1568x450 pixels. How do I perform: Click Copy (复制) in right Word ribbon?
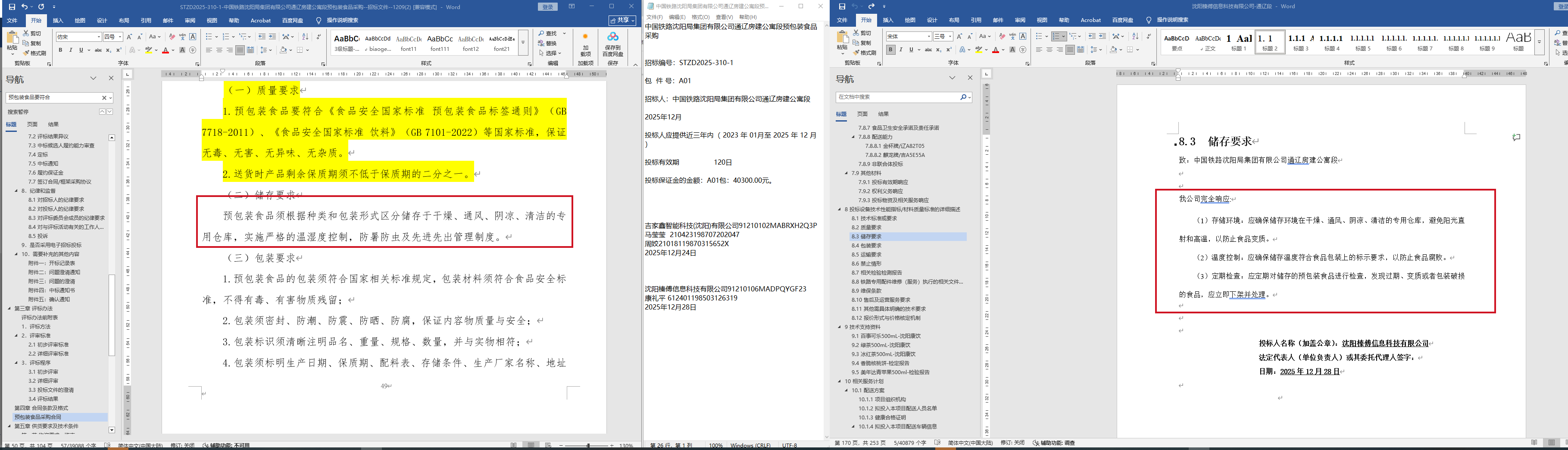tap(862, 43)
